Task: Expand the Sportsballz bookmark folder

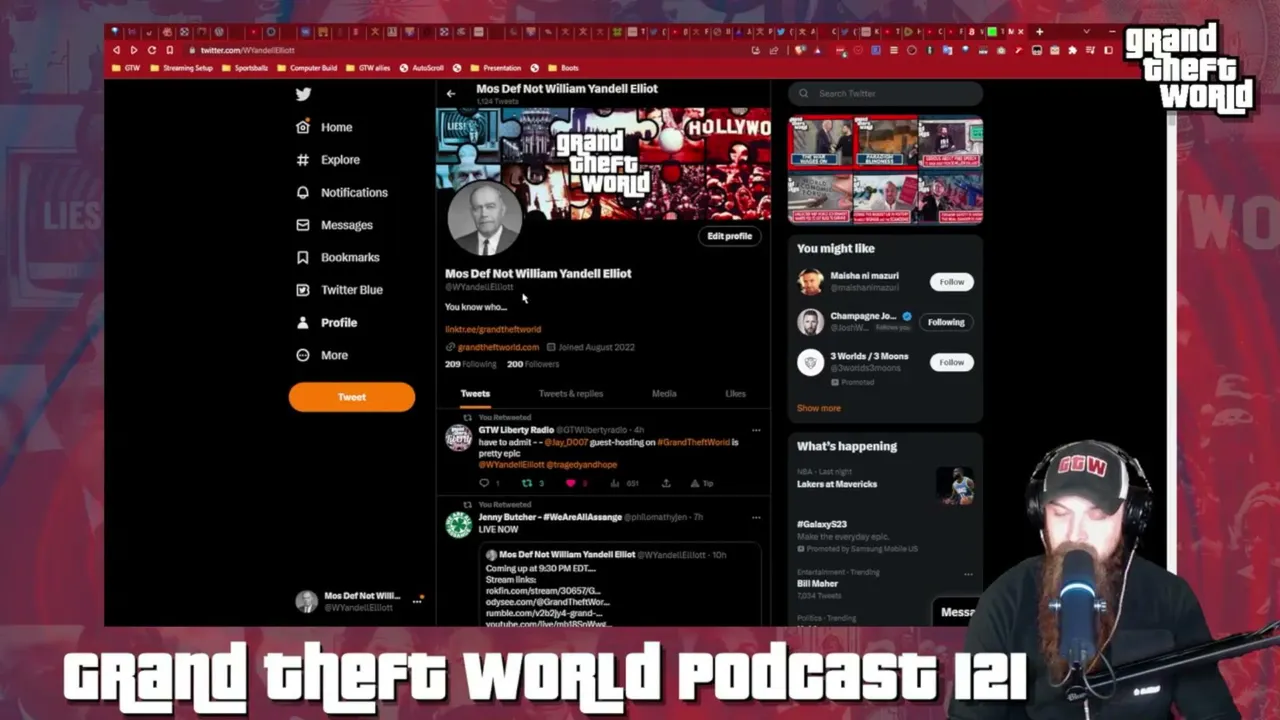Action: 244,68
